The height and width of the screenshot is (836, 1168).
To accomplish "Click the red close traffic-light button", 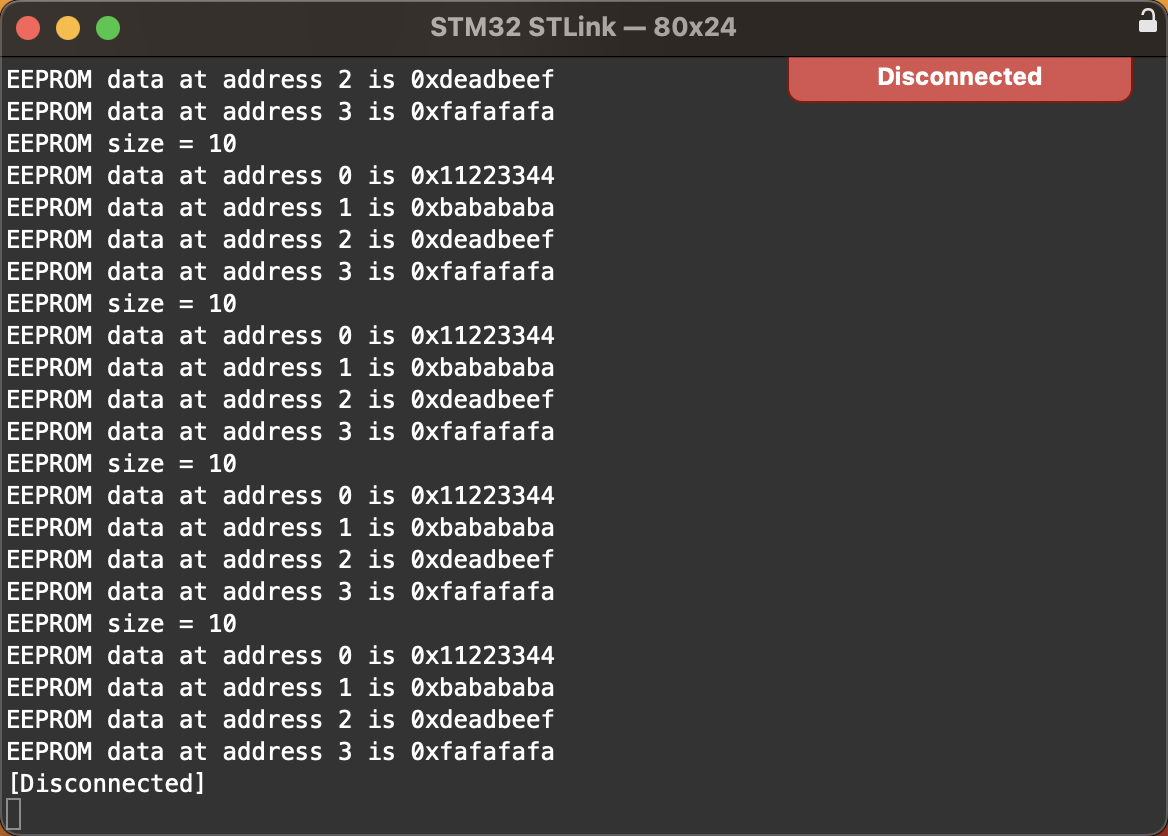I will coord(28,27).
